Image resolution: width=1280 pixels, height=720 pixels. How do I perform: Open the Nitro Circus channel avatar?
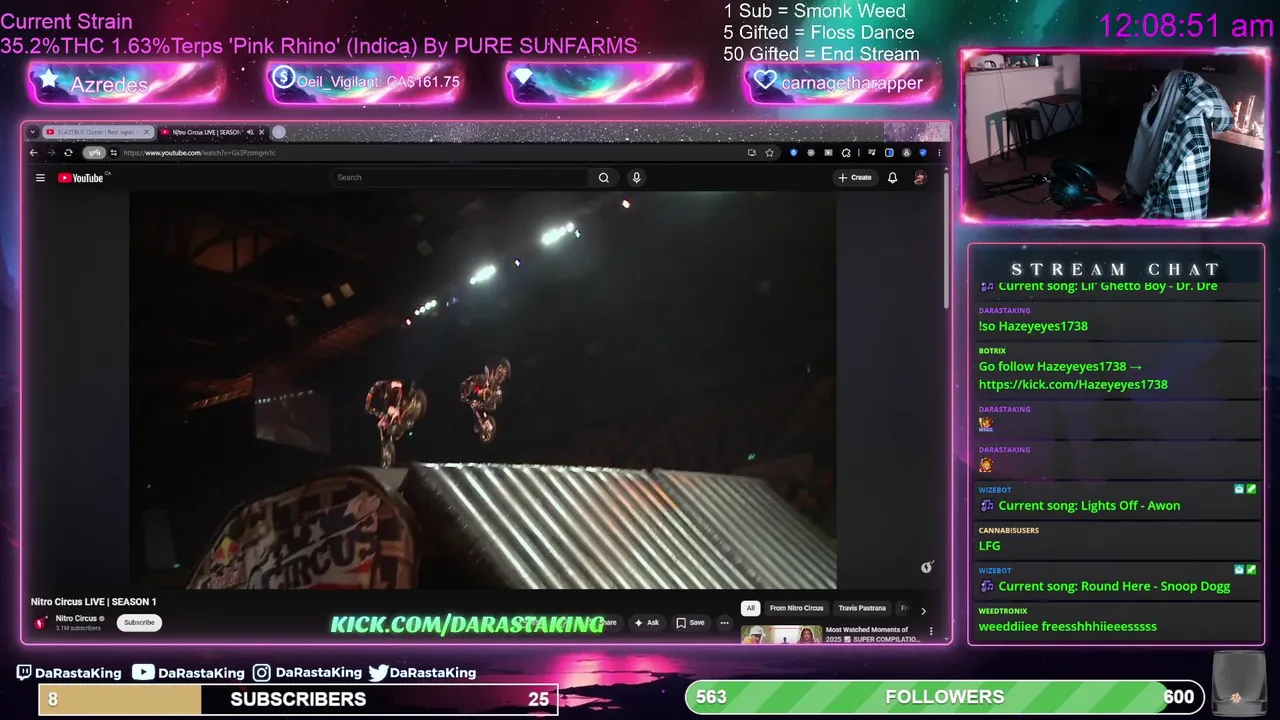pyautogui.click(x=41, y=622)
